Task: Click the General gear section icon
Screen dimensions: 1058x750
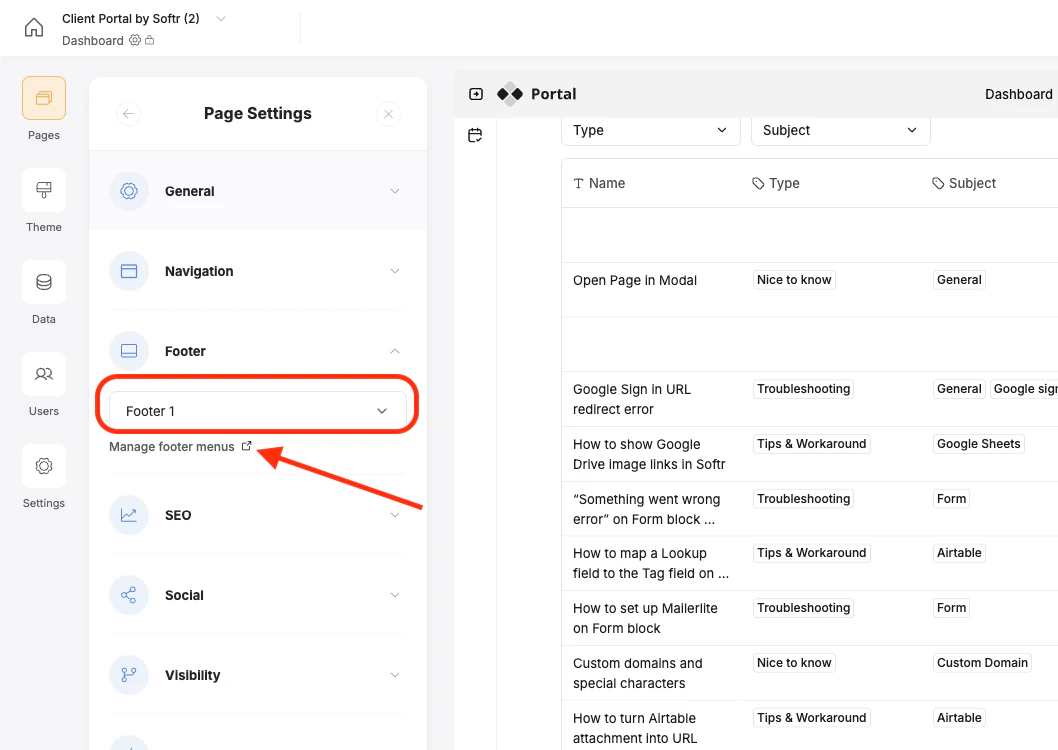Action: [129, 191]
